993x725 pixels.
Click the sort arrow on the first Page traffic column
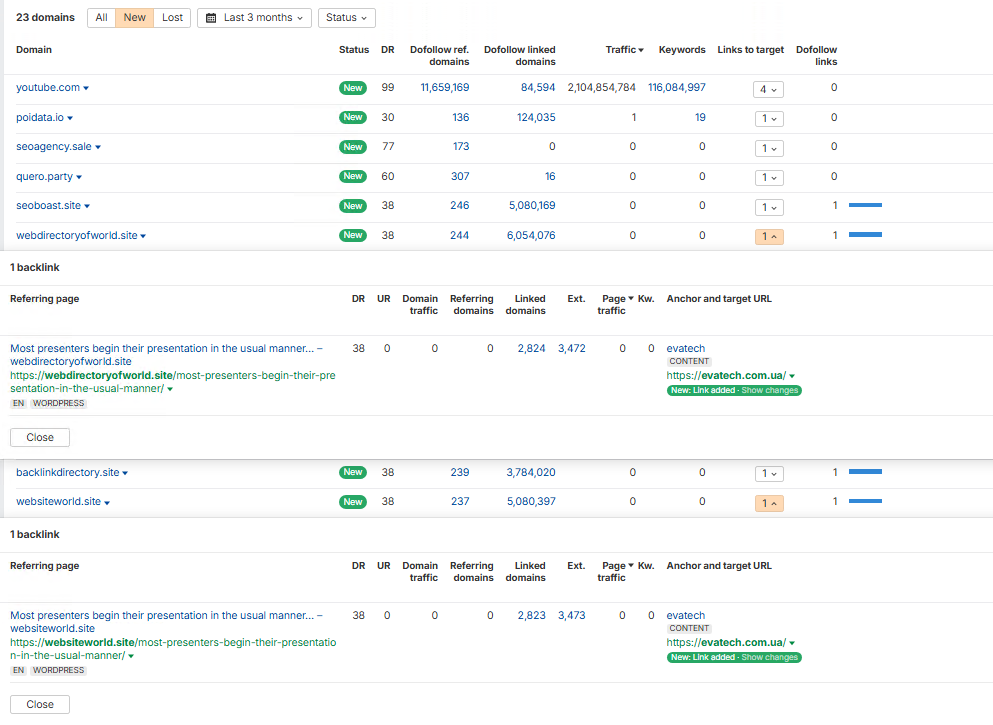click(633, 299)
